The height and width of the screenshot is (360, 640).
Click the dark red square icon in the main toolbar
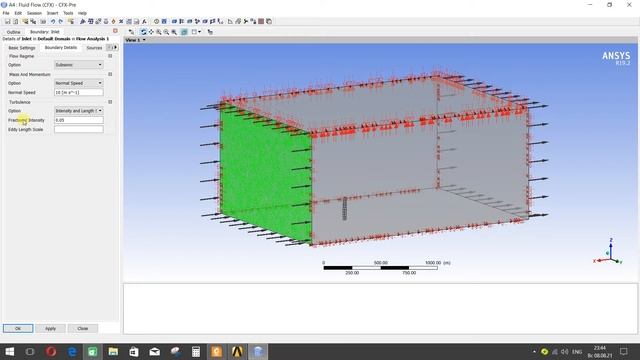(x=261, y=21)
